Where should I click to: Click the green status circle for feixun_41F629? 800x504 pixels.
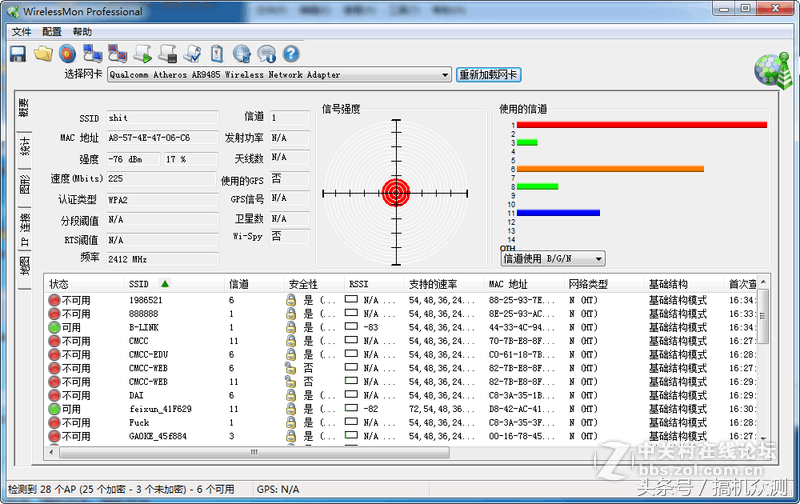tap(55, 409)
